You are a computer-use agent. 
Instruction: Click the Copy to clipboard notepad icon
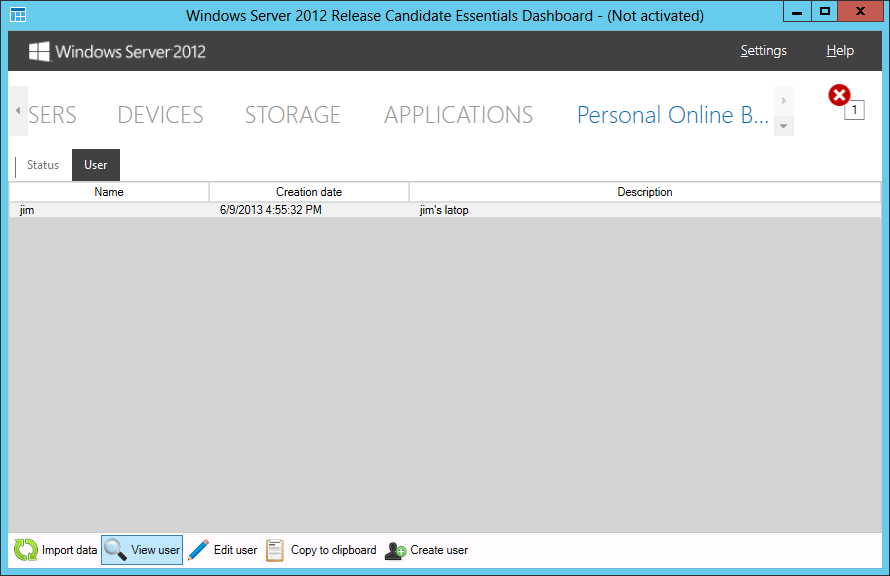pos(275,550)
